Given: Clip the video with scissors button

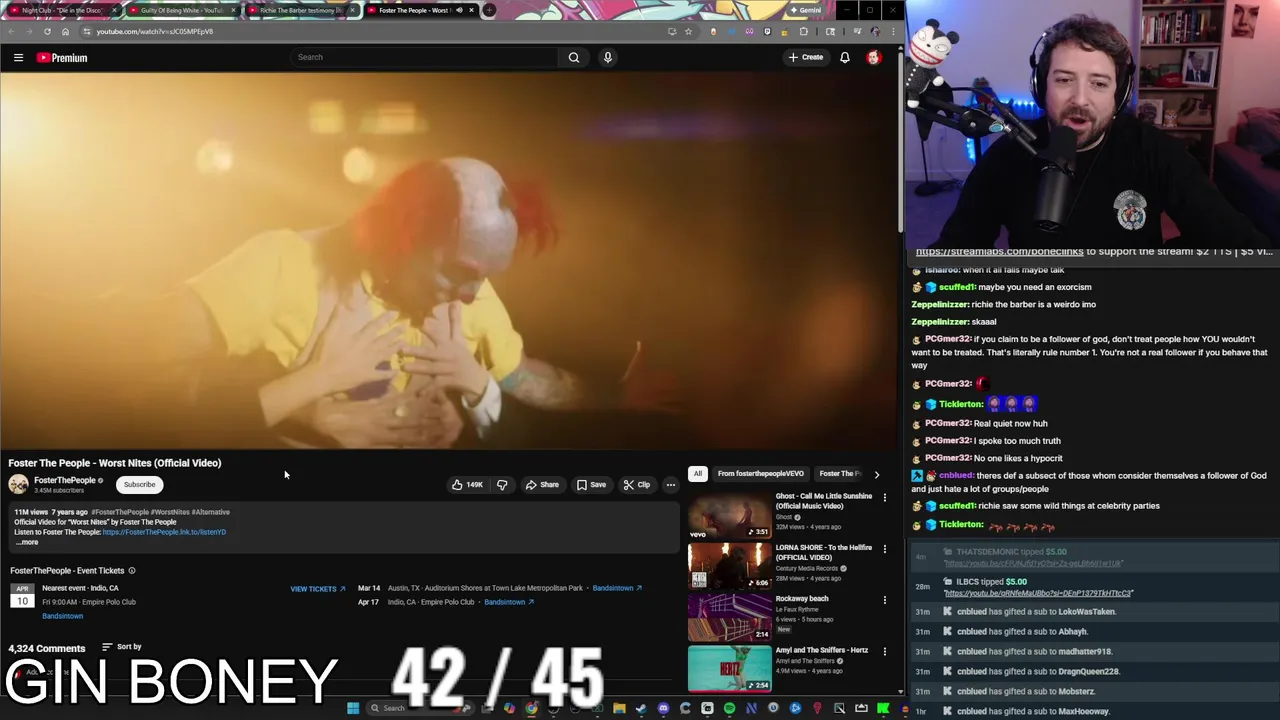Looking at the screenshot, I should point(637,485).
